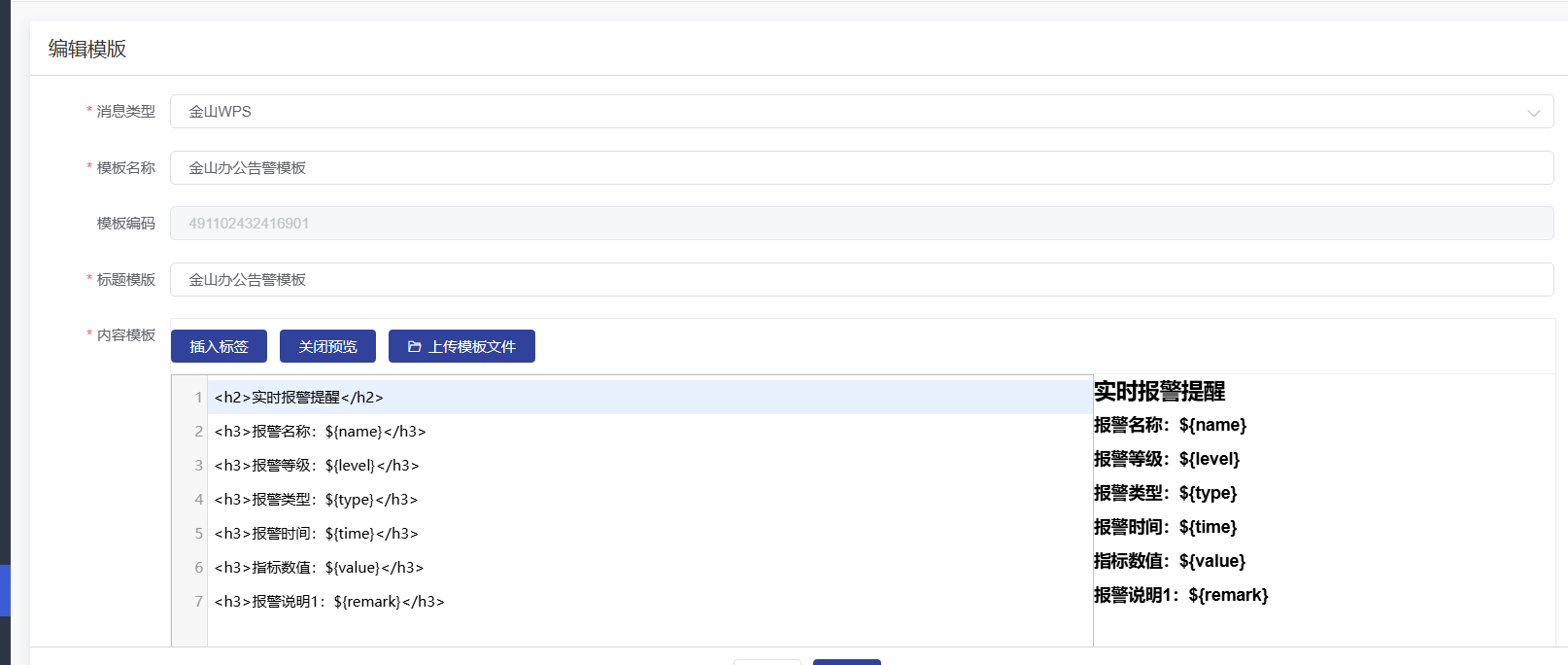The image size is (1568, 665).
Task: Click the 模板名称 input field
Action: tap(861, 168)
